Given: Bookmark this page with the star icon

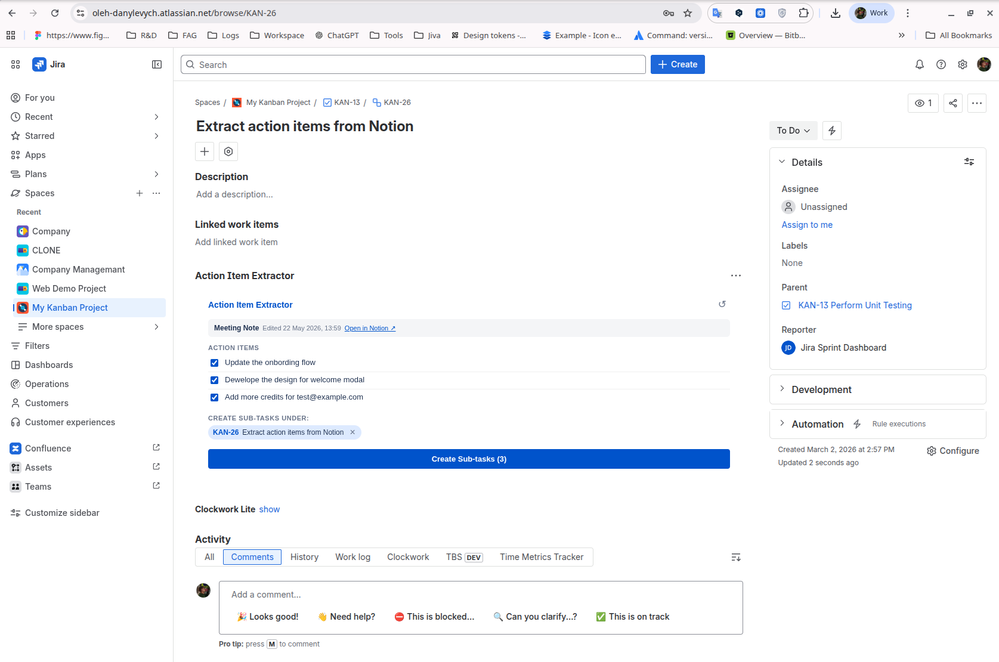Looking at the screenshot, I should 687,13.
